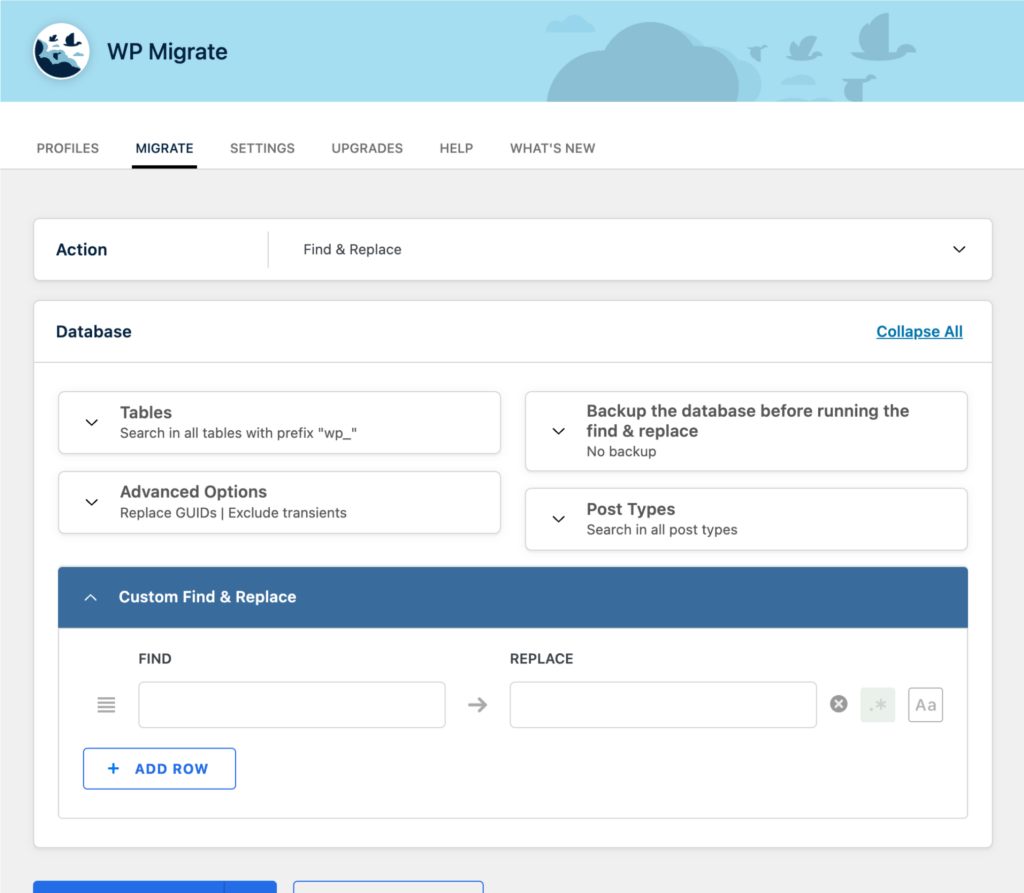The height and width of the screenshot is (893, 1024).
Task: Click the Collapse All link
Action: [x=920, y=332]
